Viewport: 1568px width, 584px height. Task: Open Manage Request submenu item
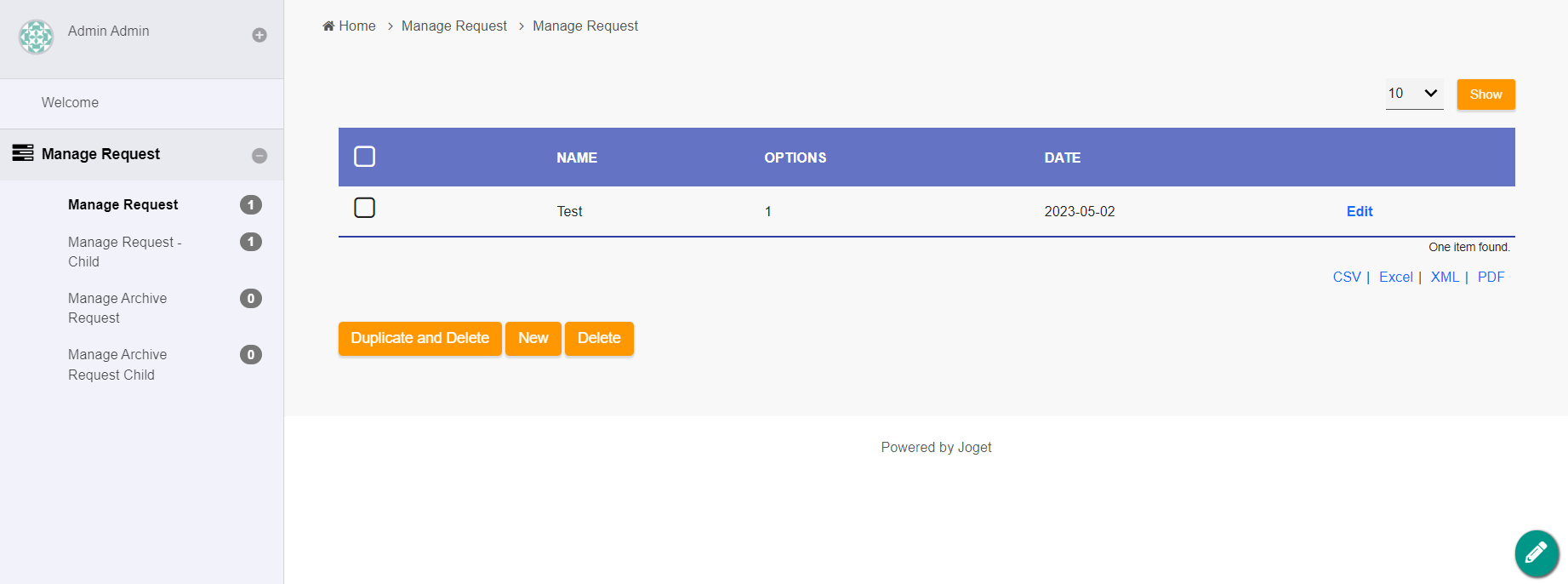(123, 204)
